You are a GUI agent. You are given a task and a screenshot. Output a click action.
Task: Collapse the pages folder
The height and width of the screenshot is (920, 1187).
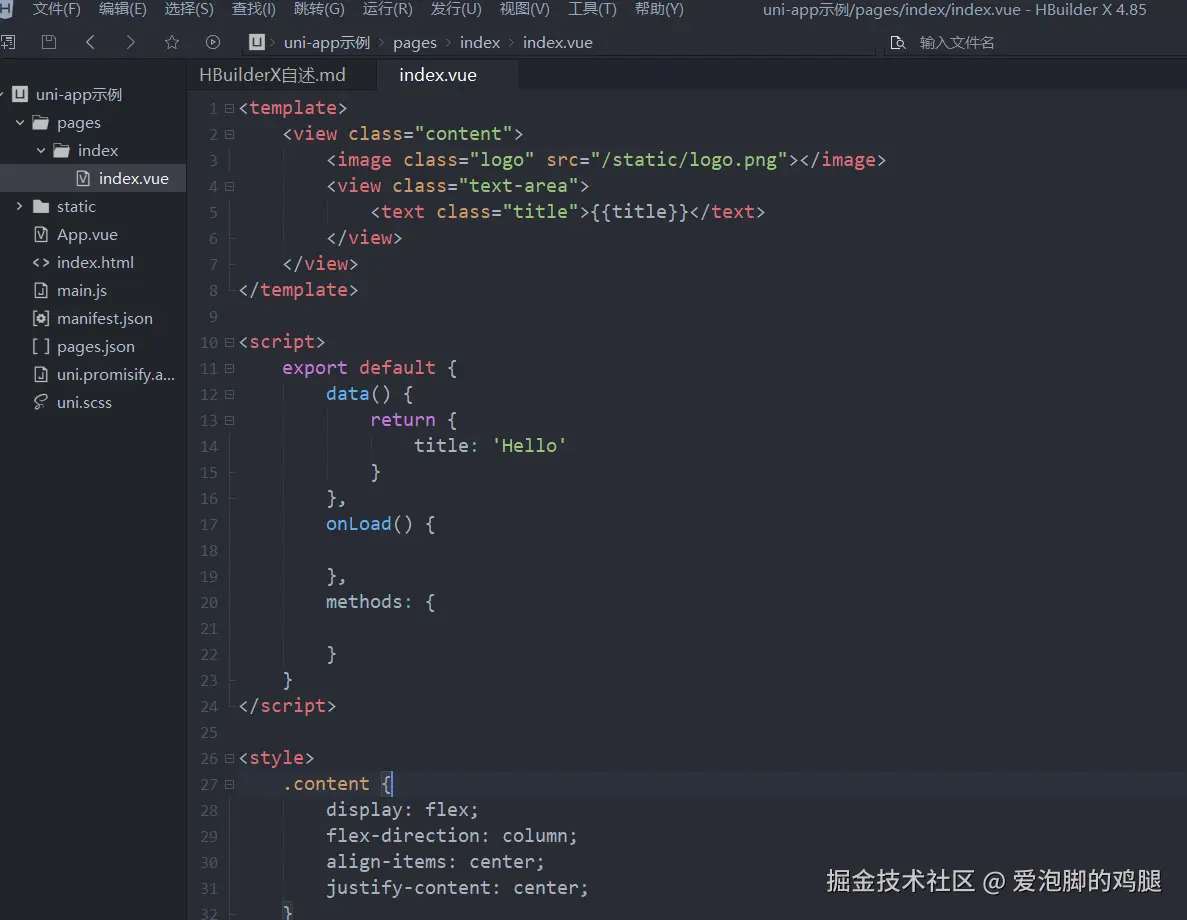tap(20, 123)
